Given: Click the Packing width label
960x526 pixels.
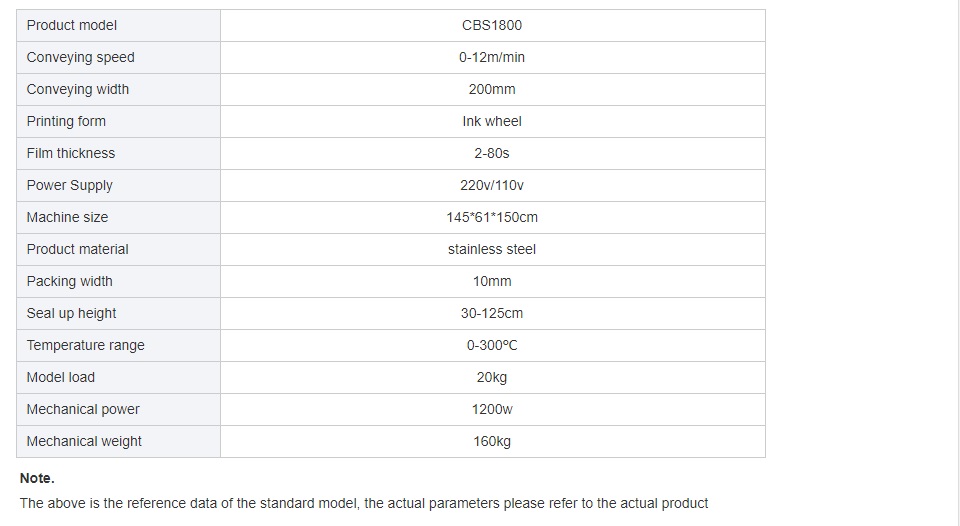Looking at the screenshot, I should (x=69, y=282).
